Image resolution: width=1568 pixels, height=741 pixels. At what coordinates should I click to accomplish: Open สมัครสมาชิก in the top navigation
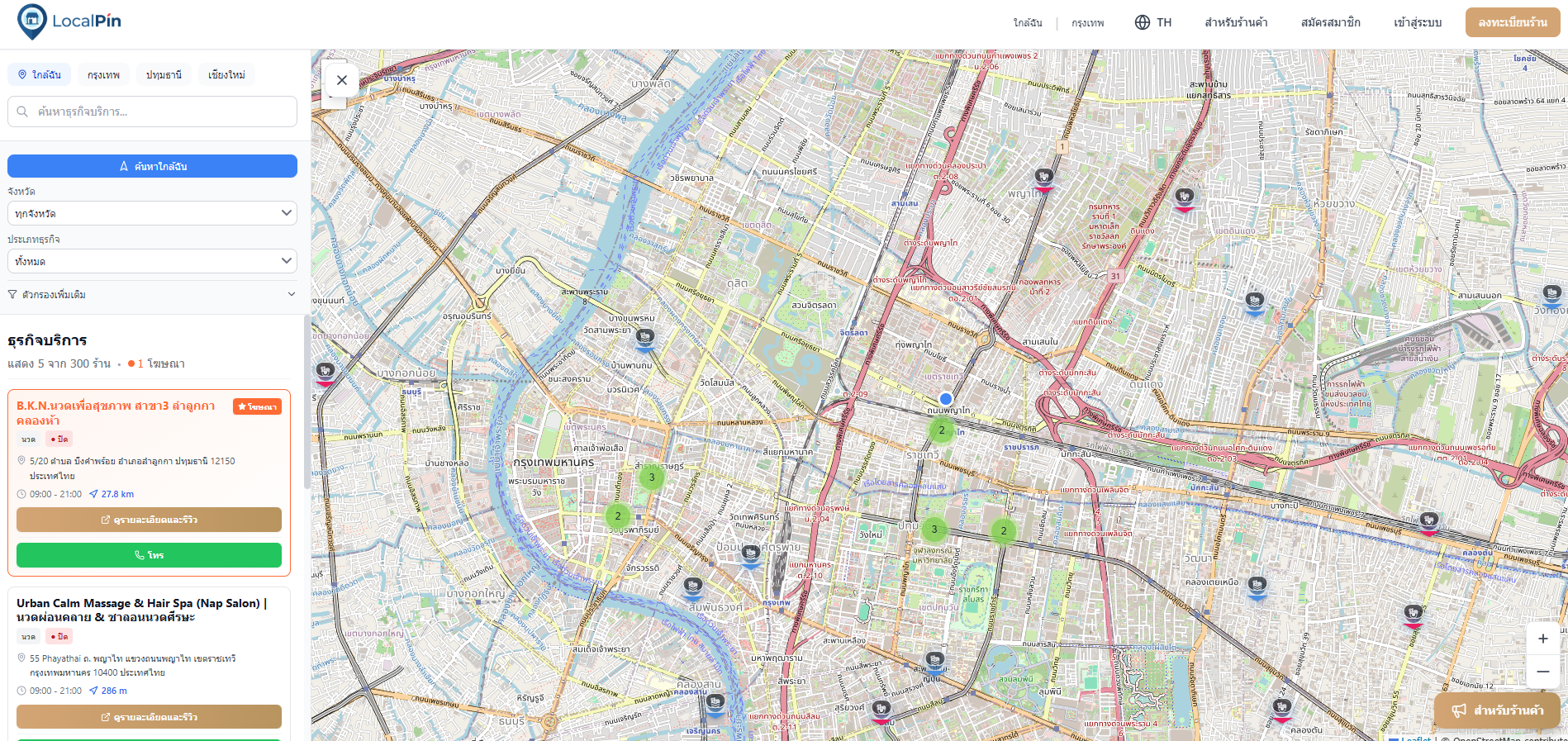tap(1330, 22)
